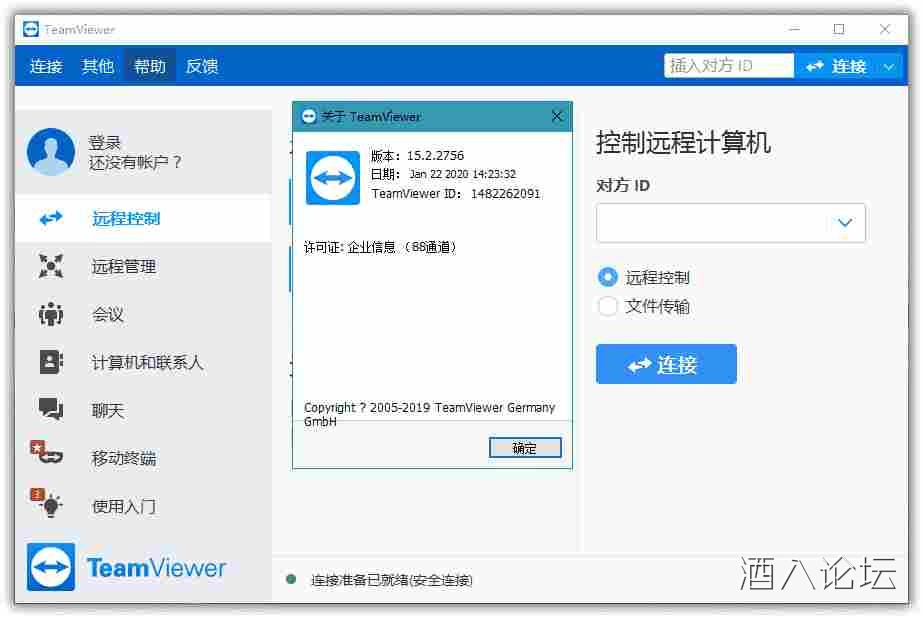
Task: Open the 移动终端 sidebar item
Action: [x=143, y=457]
